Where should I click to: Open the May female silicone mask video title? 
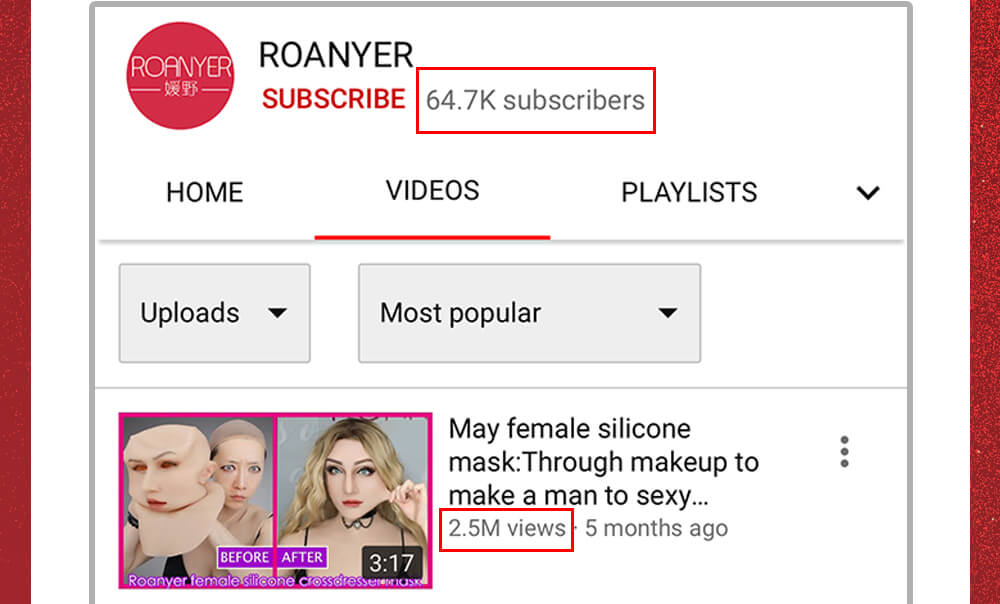pyautogui.click(x=603, y=462)
